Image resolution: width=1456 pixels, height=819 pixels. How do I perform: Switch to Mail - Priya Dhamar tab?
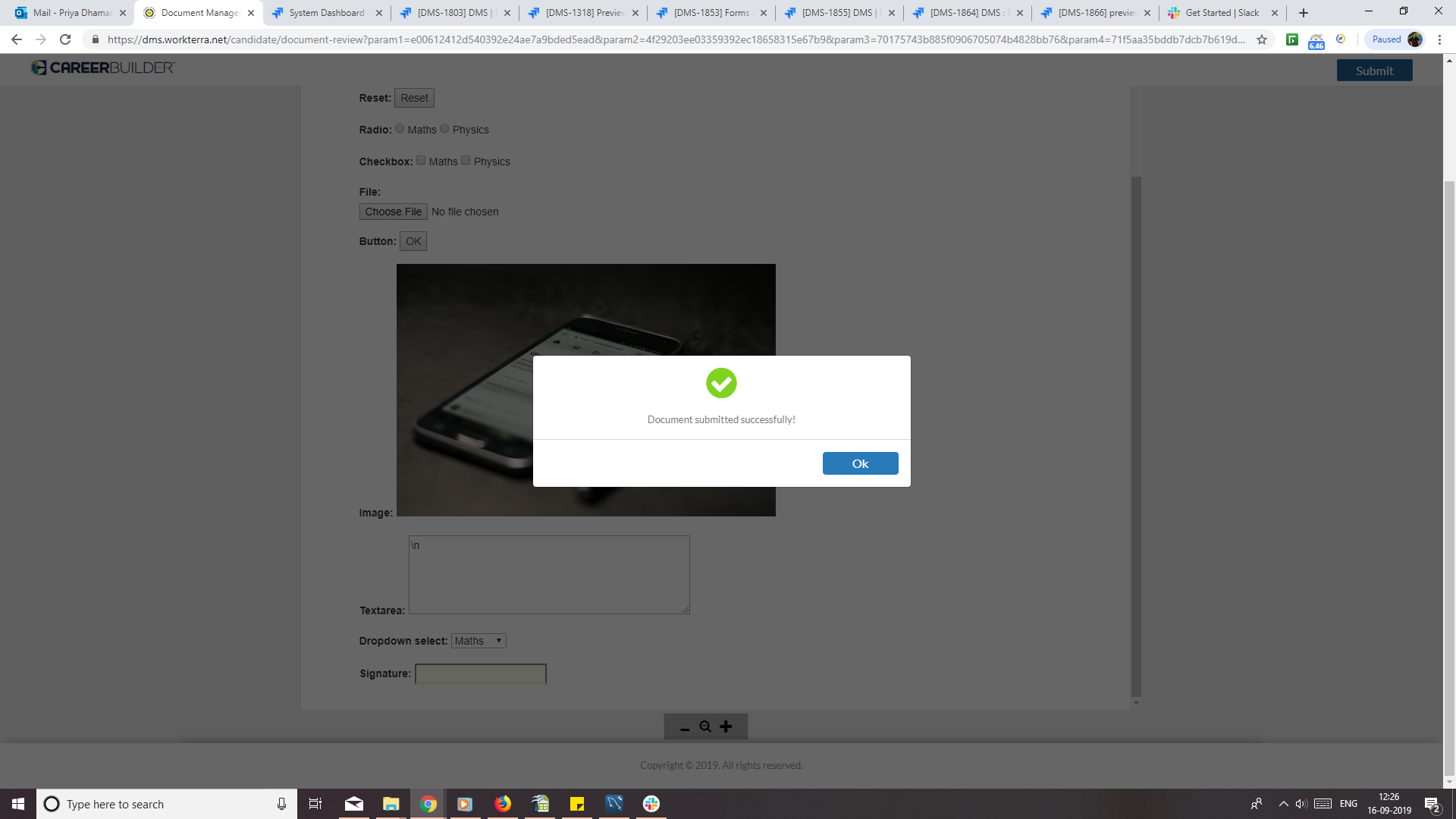click(70, 13)
